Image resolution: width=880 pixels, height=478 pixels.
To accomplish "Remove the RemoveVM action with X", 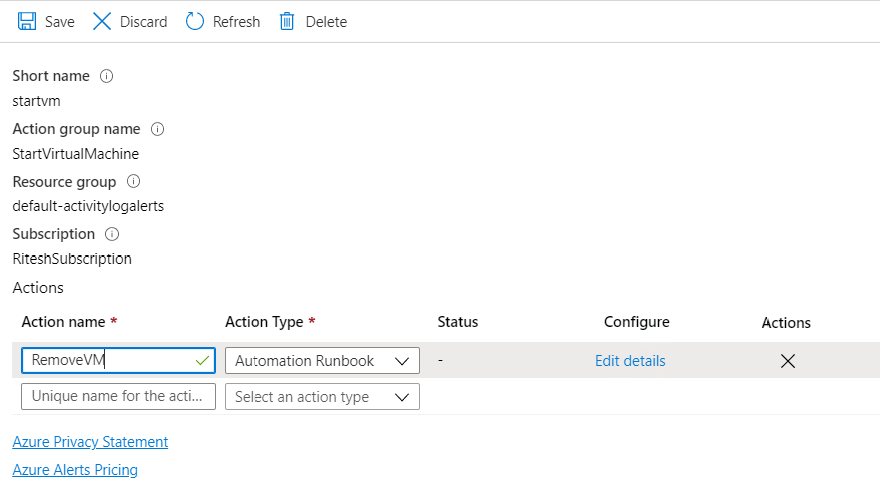I will (x=787, y=361).
